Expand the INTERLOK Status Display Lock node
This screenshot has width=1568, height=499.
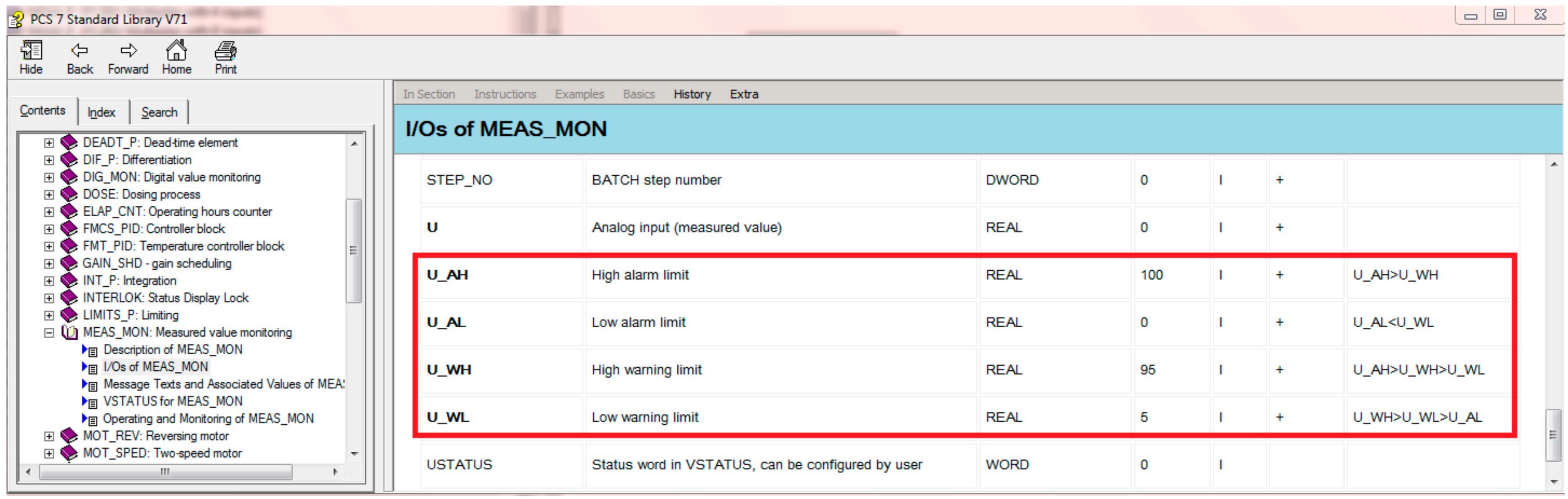(49, 298)
